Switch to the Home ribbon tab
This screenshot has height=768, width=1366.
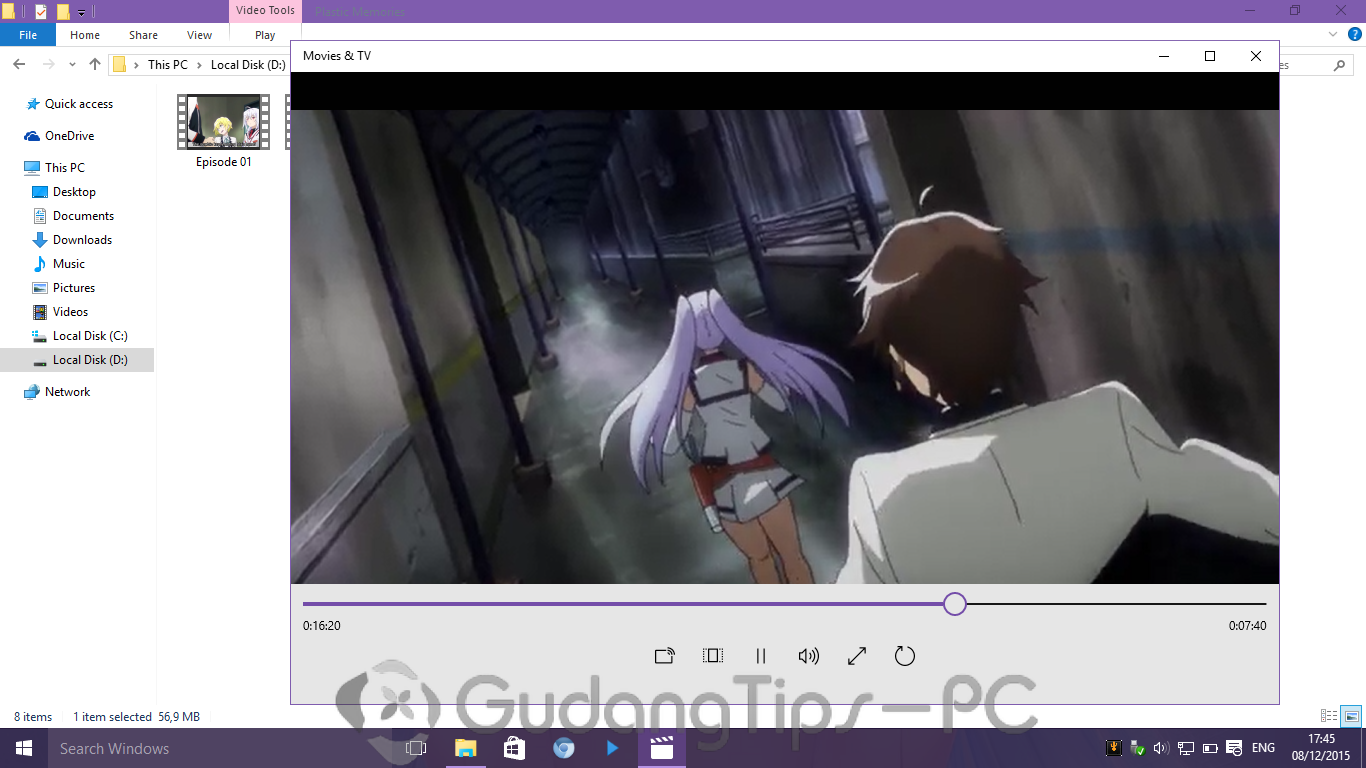[x=85, y=35]
